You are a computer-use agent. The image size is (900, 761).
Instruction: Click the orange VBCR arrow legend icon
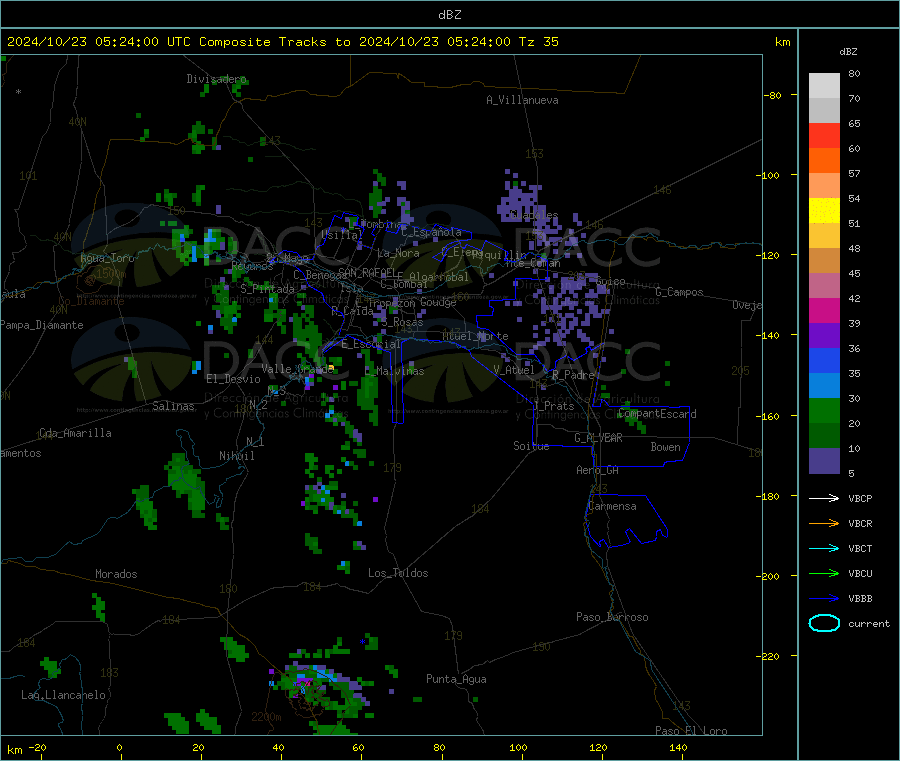pos(824,523)
